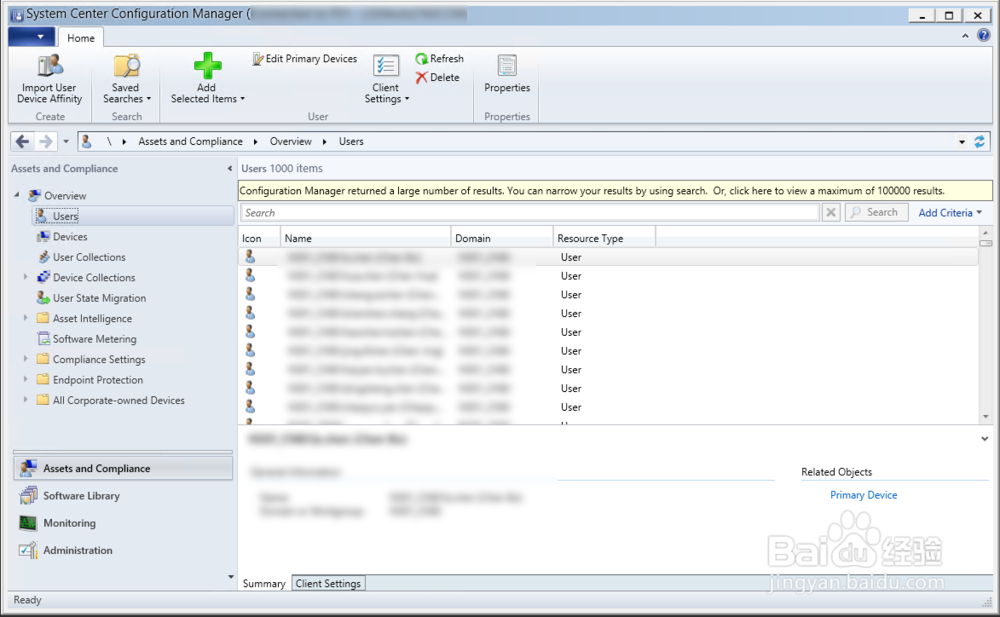Open Client Settings ribbon icon
The width and height of the screenshot is (1000, 617).
click(386, 65)
